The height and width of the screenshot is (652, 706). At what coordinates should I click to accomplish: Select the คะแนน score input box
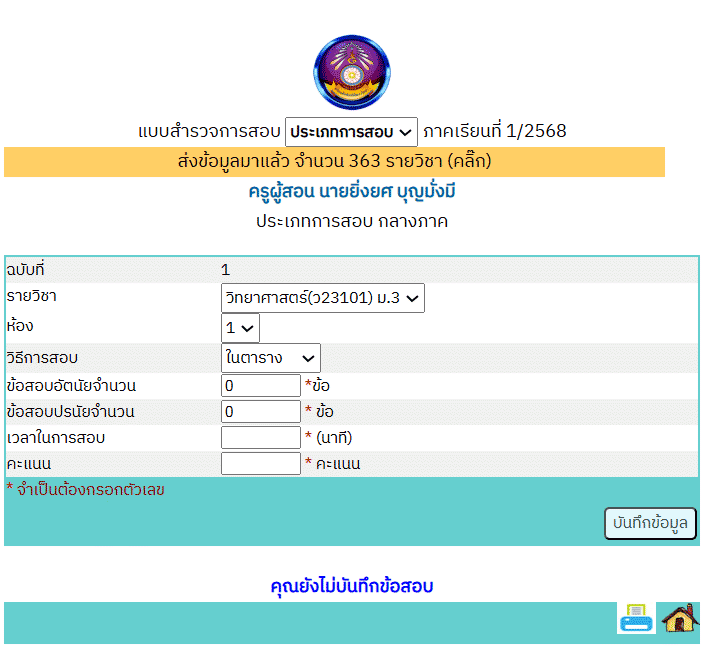tap(260, 464)
